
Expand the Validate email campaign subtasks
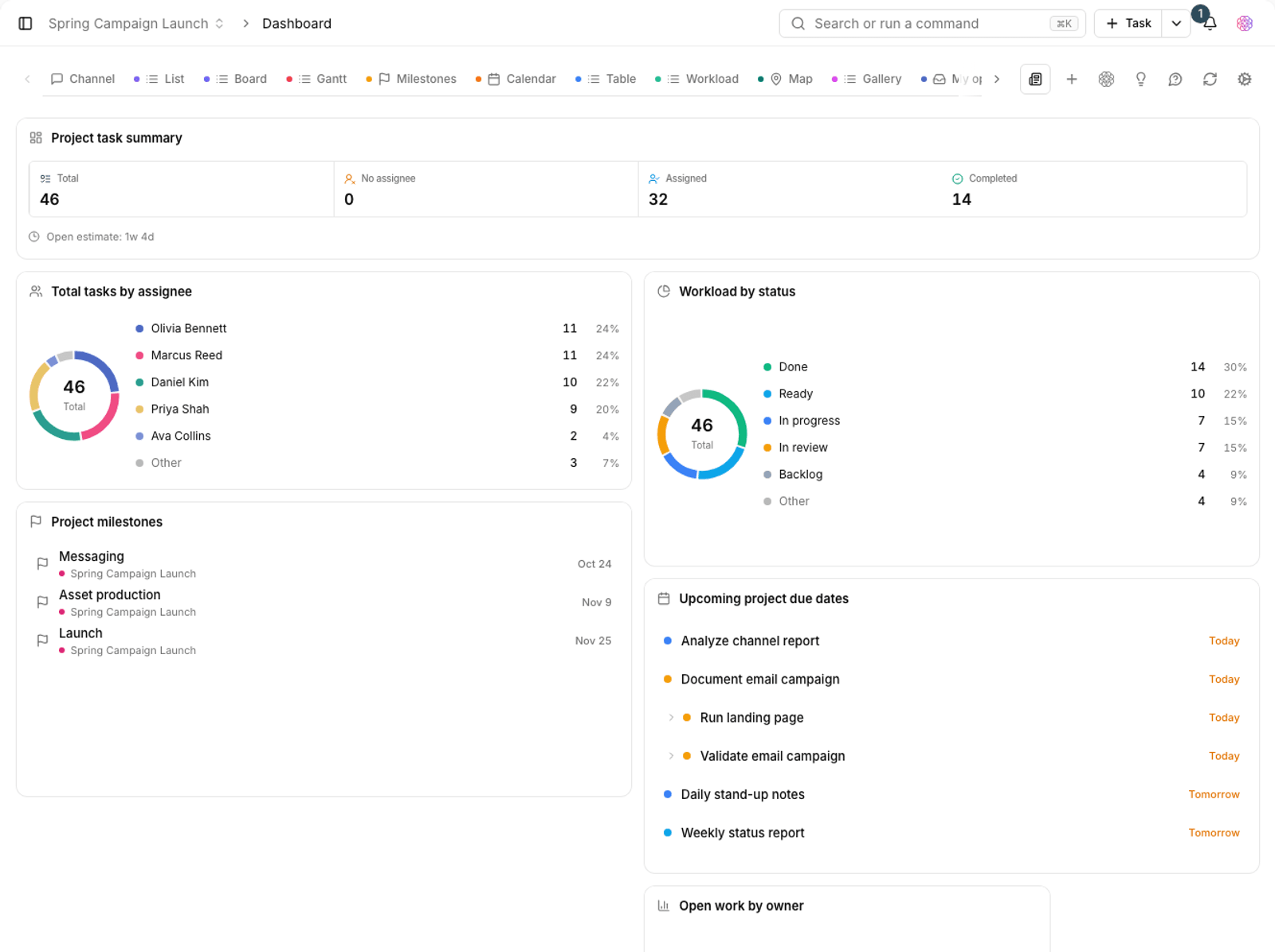click(x=671, y=756)
